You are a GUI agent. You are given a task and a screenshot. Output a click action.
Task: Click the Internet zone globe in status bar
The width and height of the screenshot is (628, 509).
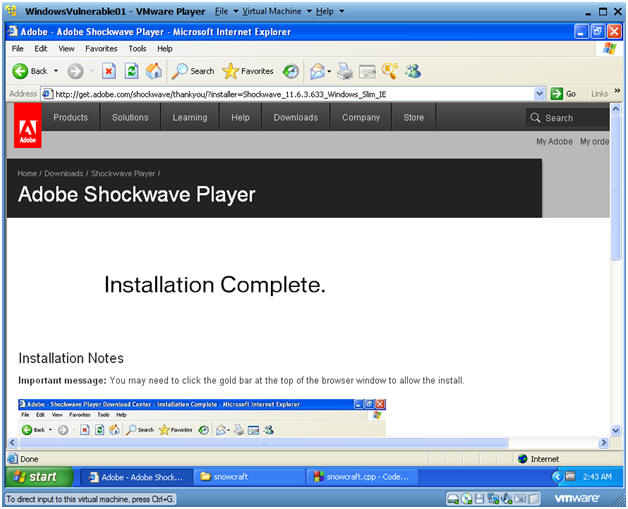522,459
